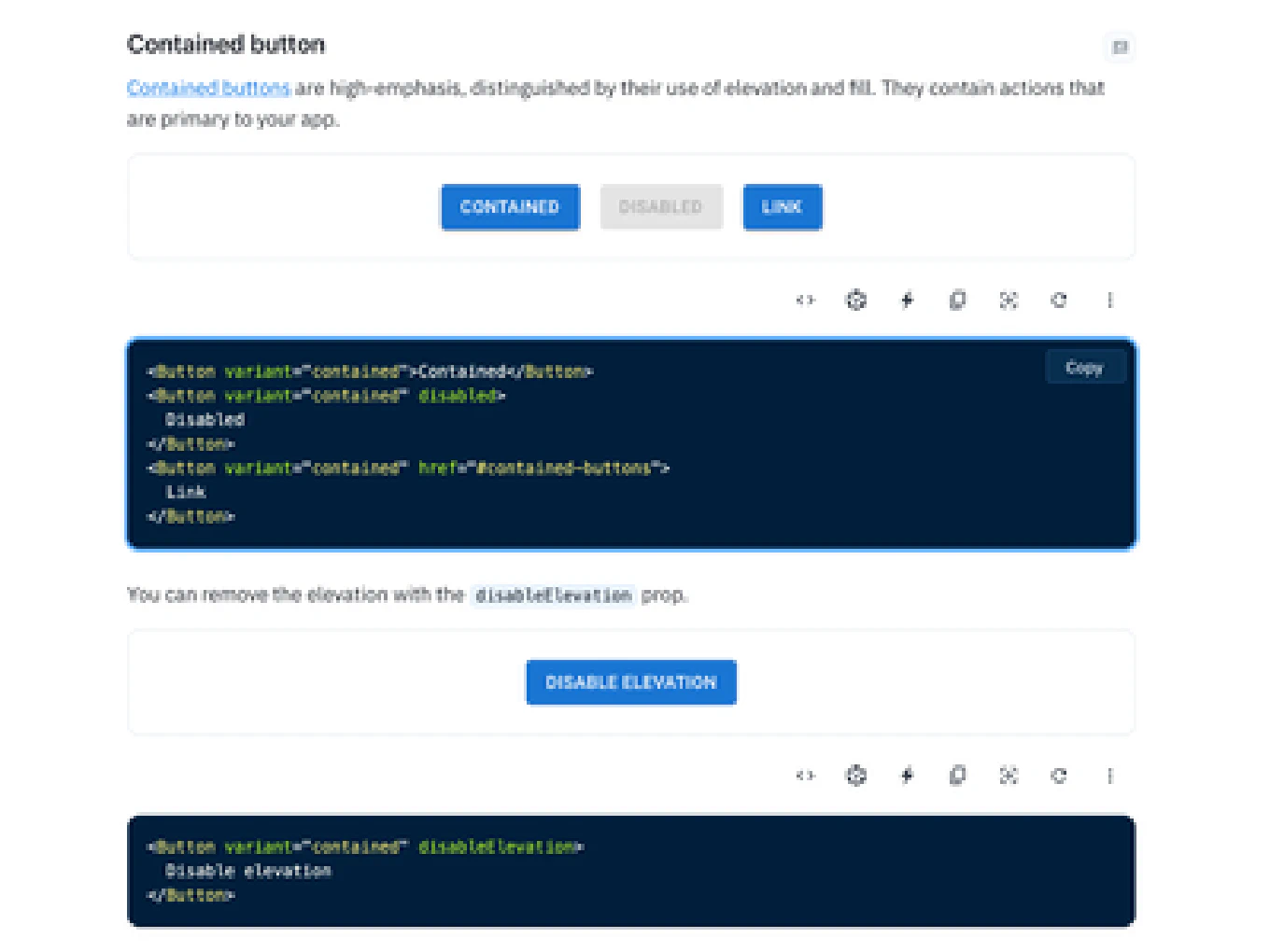Click the 'Disable elevation' text in the second code block
The width and height of the screenshot is (1270, 952).
[x=248, y=871]
